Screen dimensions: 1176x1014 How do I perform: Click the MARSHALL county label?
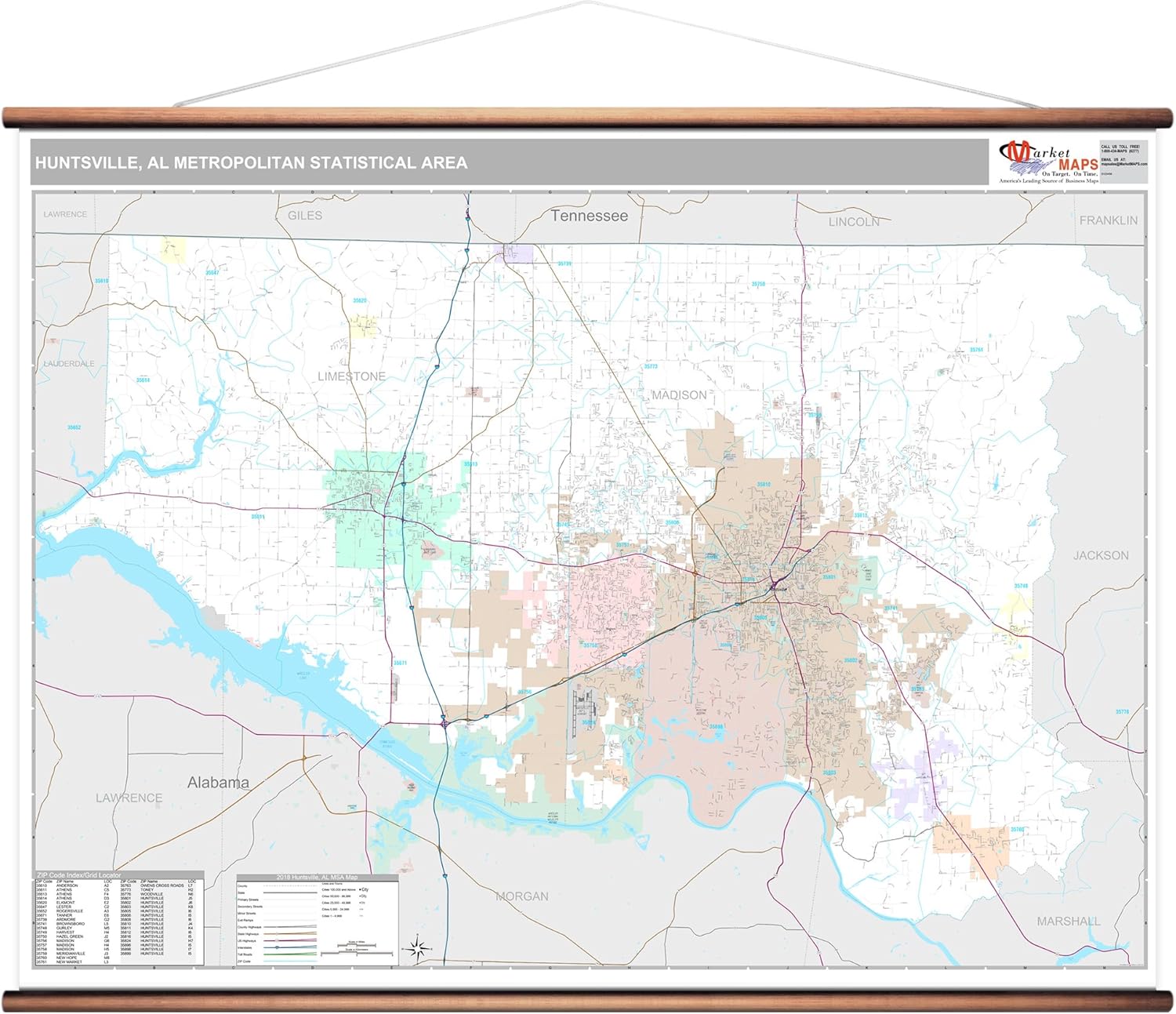tap(1069, 921)
